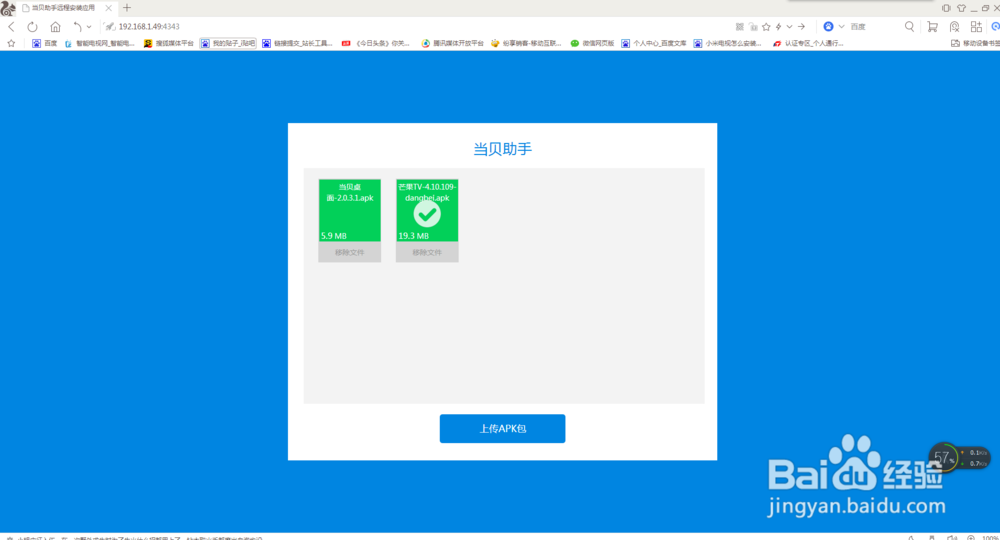
Task: Click the 上传APK包 upload button
Action: [x=503, y=428]
